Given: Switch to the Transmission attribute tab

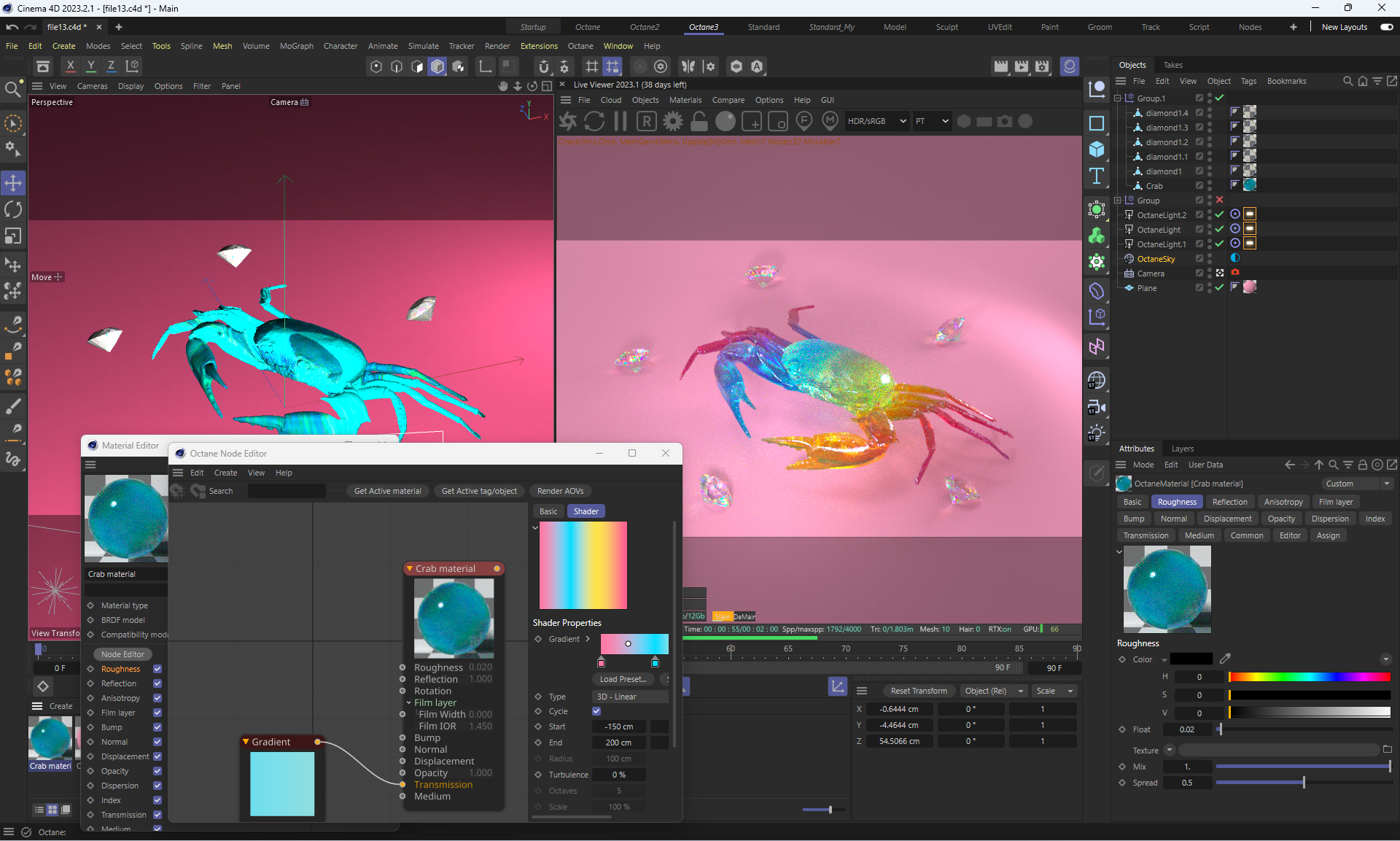Looking at the screenshot, I should [1146, 535].
